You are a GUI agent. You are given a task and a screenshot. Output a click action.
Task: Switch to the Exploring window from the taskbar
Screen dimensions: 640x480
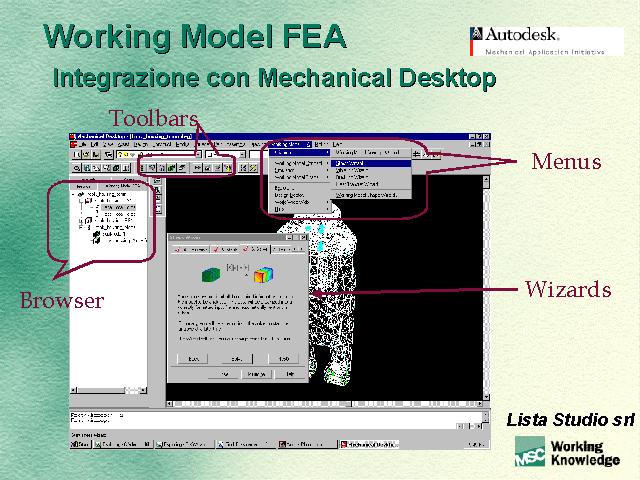(184, 444)
